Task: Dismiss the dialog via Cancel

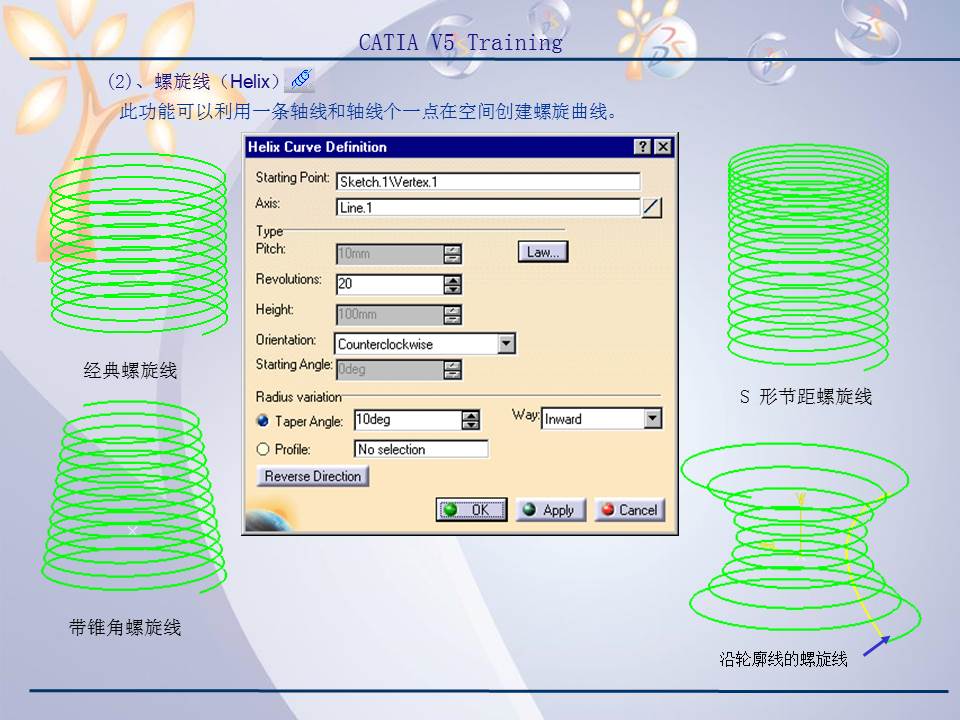Action: (631, 509)
